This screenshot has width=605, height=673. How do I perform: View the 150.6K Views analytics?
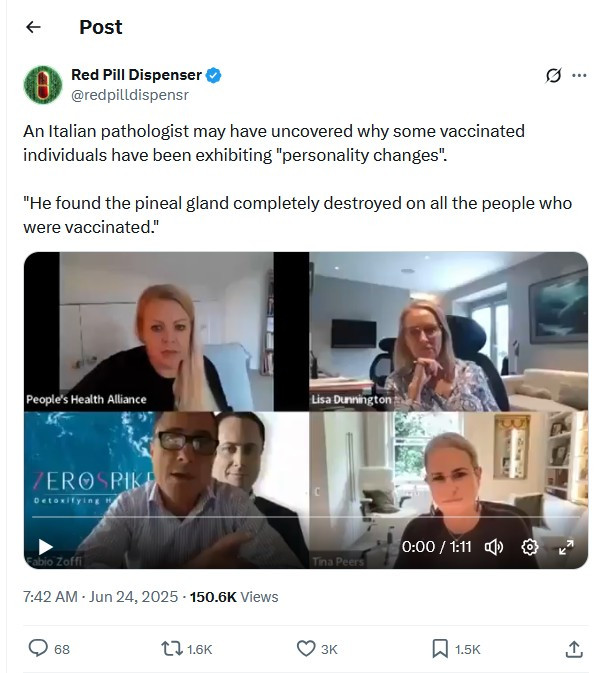click(x=234, y=597)
